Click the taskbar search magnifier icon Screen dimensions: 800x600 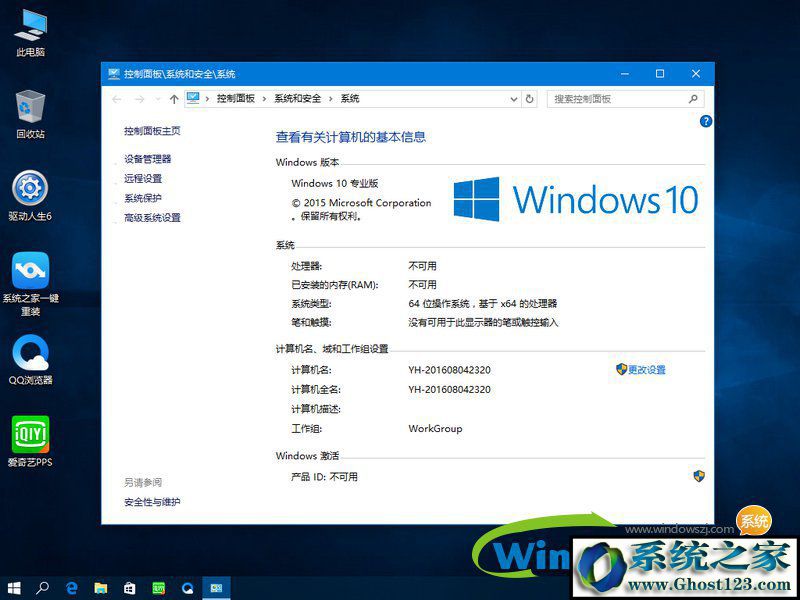click(43, 588)
